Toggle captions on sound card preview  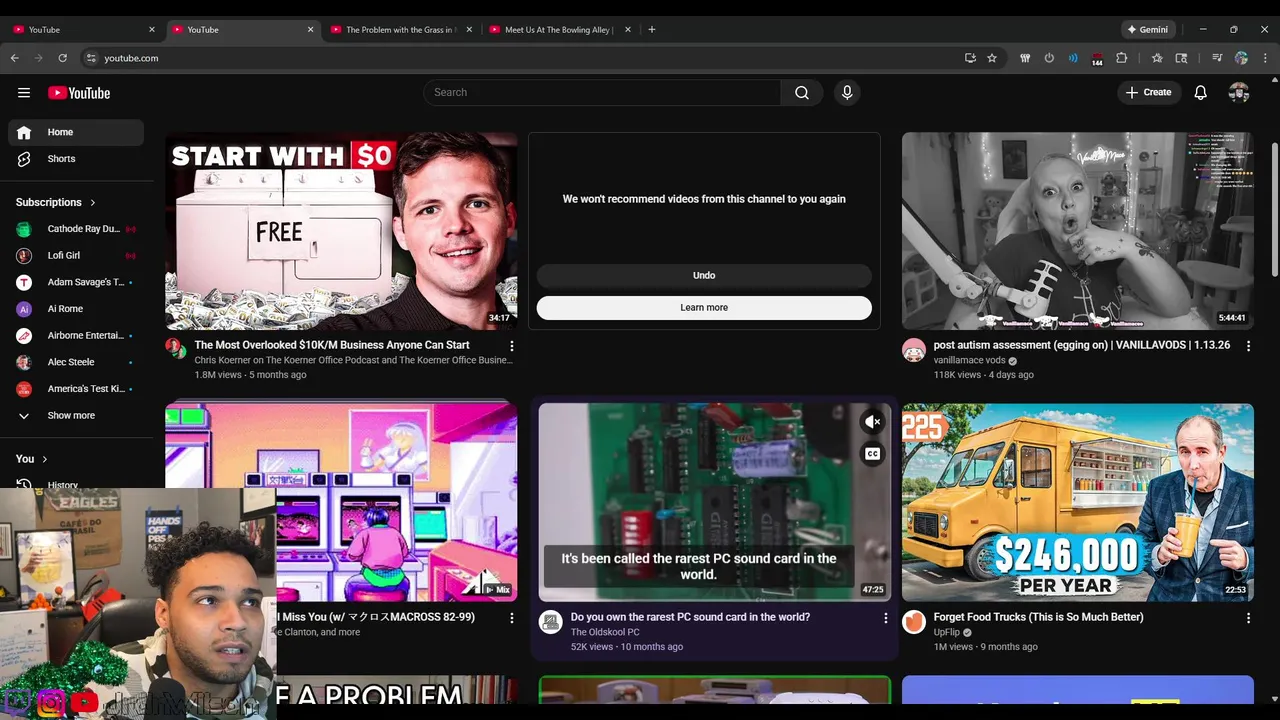click(872, 454)
